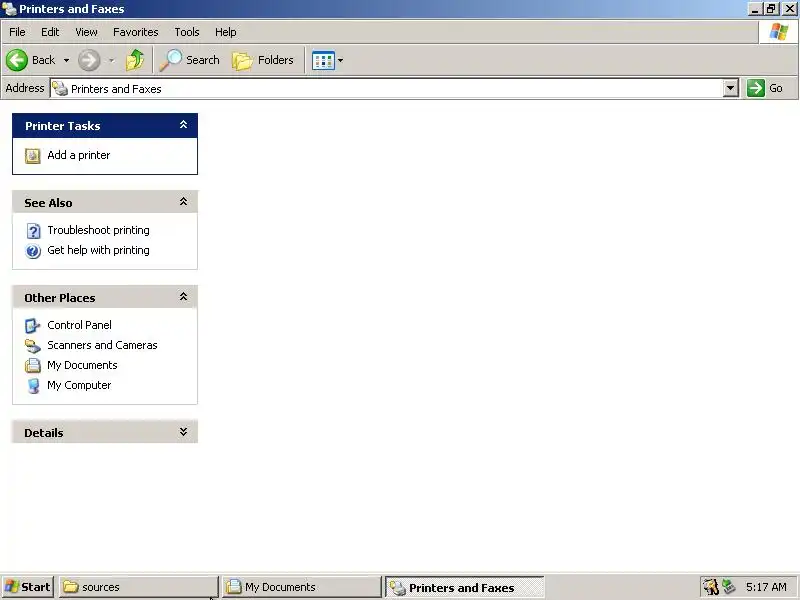Open My Computer link
The image size is (800, 600).
point(79,385)
